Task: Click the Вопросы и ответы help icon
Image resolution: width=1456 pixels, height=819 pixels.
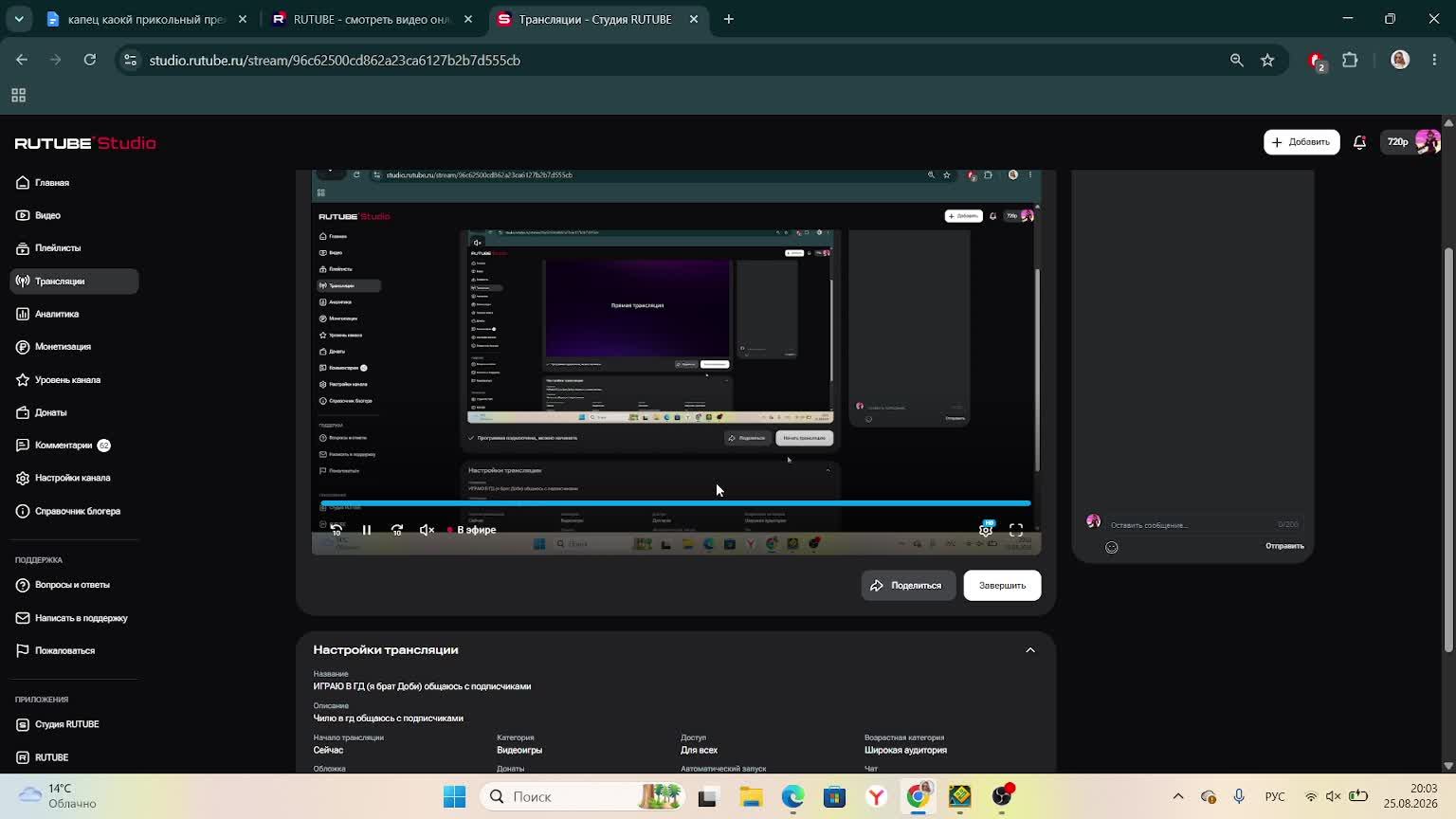Action: pyautogui.click(x=23, y=585)
